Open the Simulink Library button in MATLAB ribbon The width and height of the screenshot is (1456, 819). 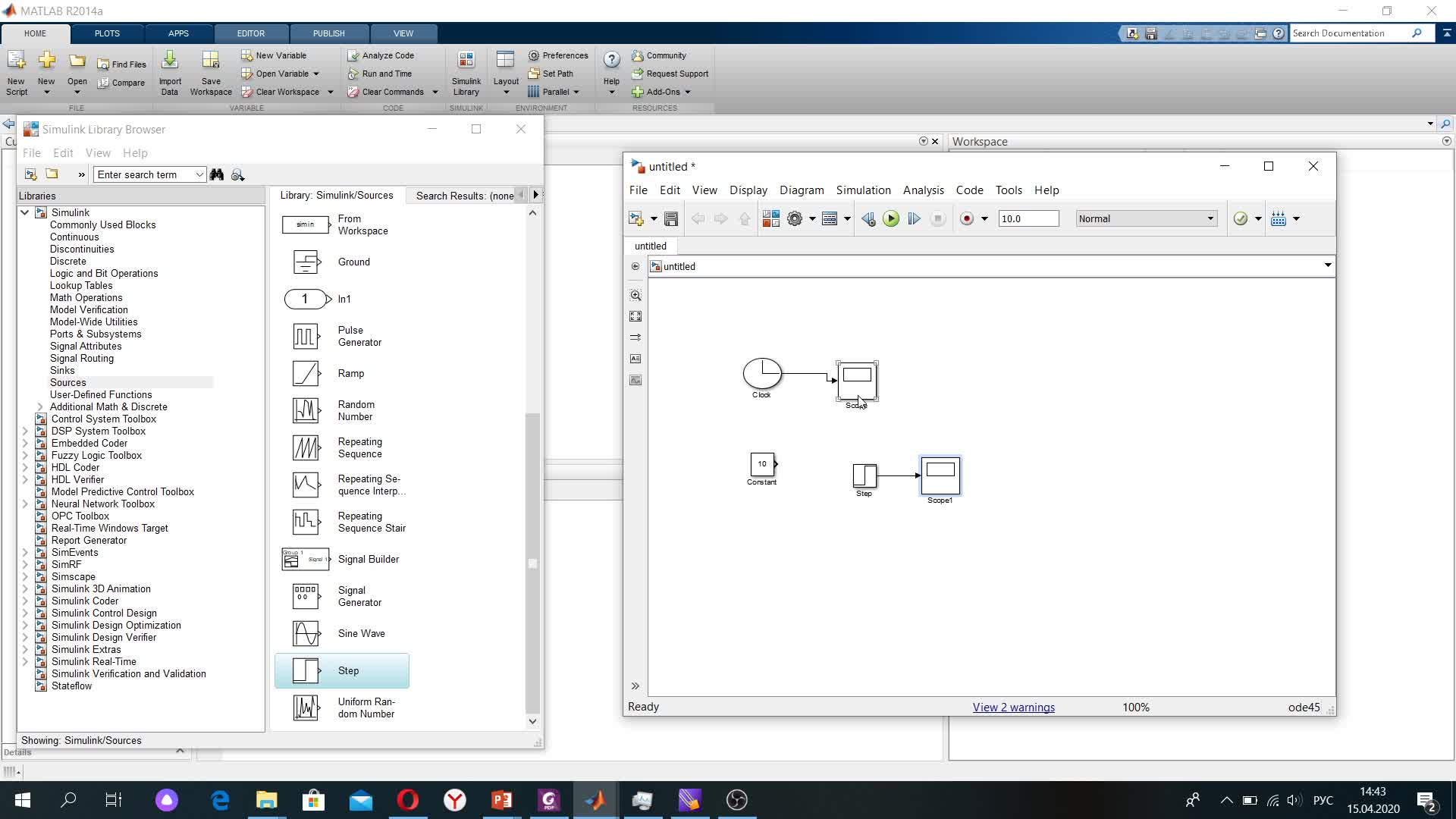tap(466, 74)
